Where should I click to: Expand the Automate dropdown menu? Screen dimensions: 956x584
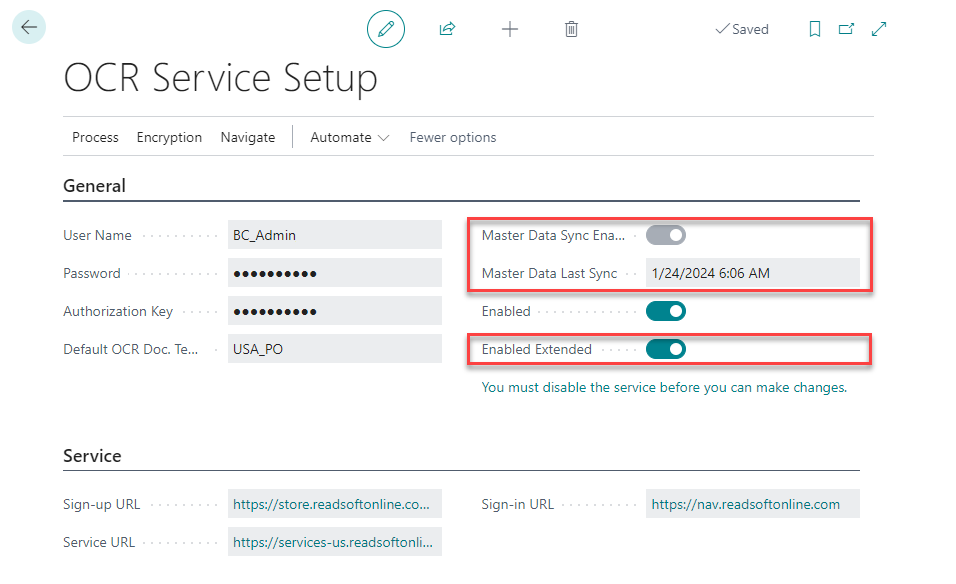pos(350,137)
